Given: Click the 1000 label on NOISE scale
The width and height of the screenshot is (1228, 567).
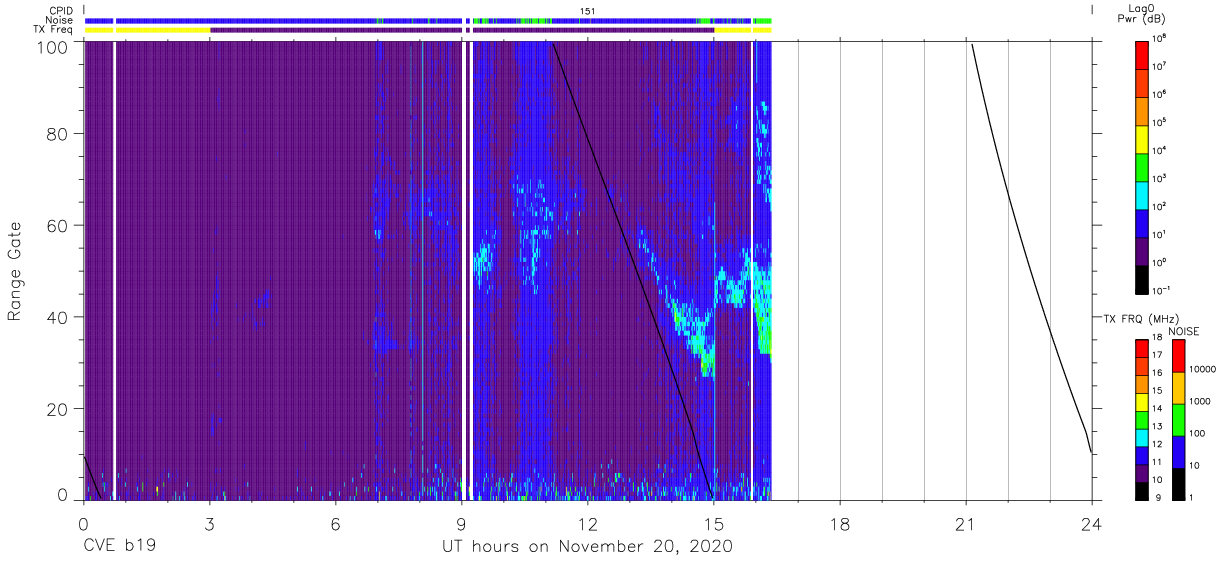Looking at the screenshot, I should (1201, 402).
